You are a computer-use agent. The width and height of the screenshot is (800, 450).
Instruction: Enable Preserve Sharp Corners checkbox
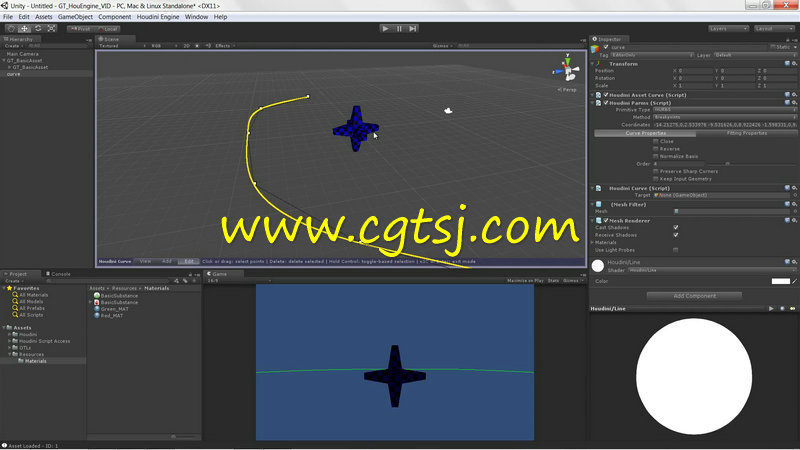[x=656, y=171]
